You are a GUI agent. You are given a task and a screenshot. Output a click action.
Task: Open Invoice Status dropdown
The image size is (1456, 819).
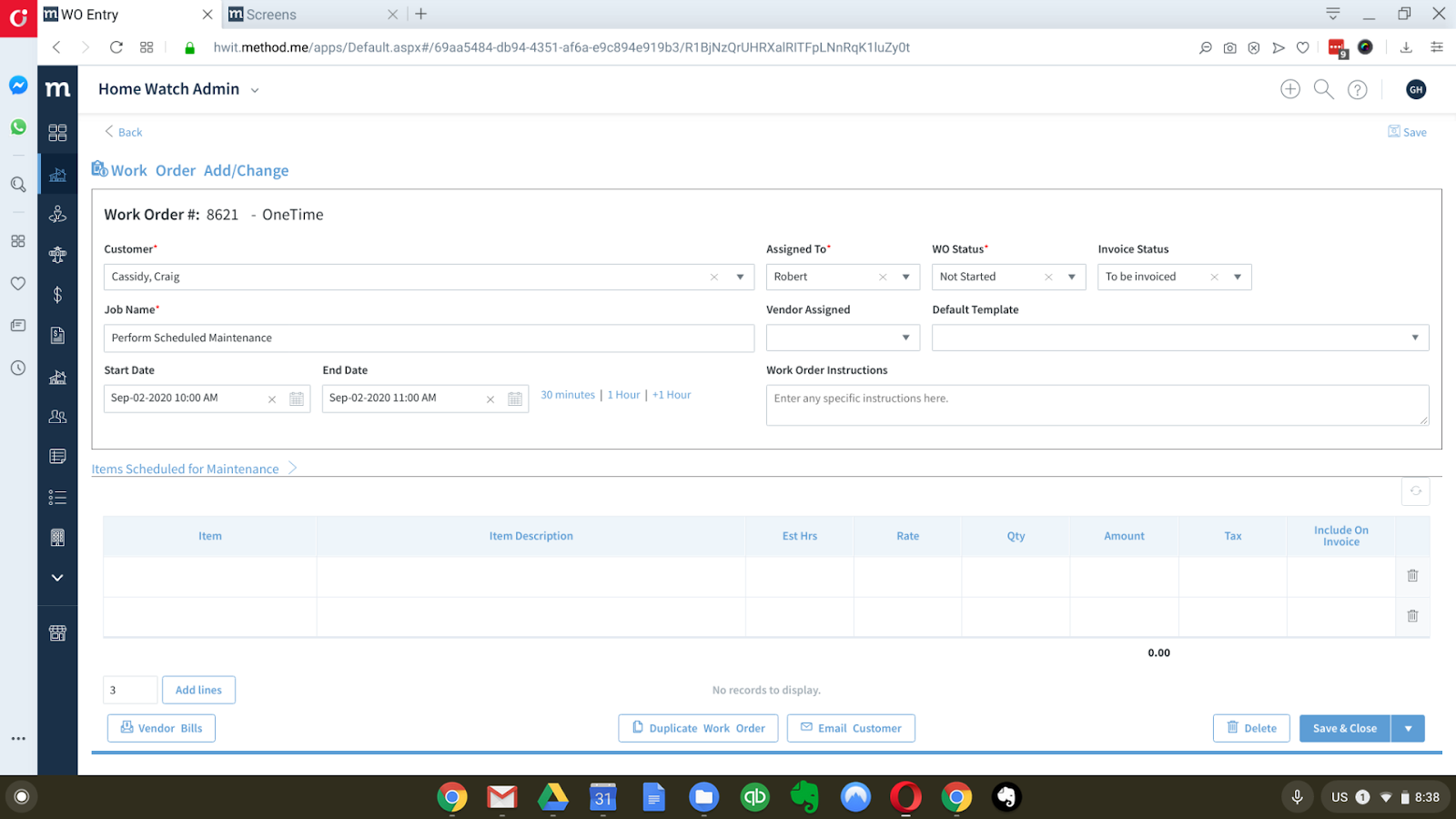(1238, 278)
